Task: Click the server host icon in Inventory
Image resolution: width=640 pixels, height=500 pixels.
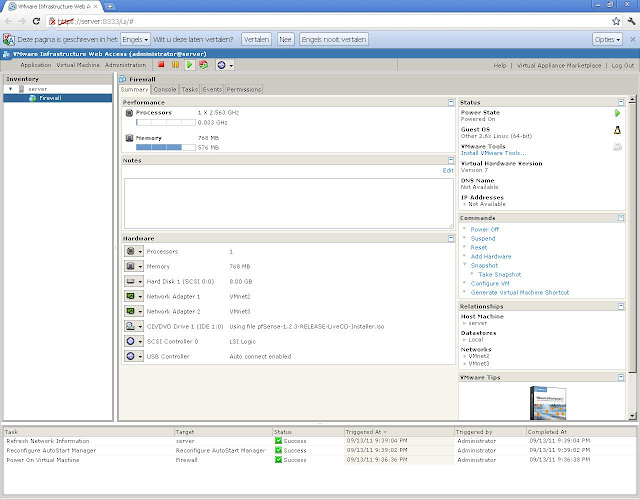Action: click(x=22, y=89)
